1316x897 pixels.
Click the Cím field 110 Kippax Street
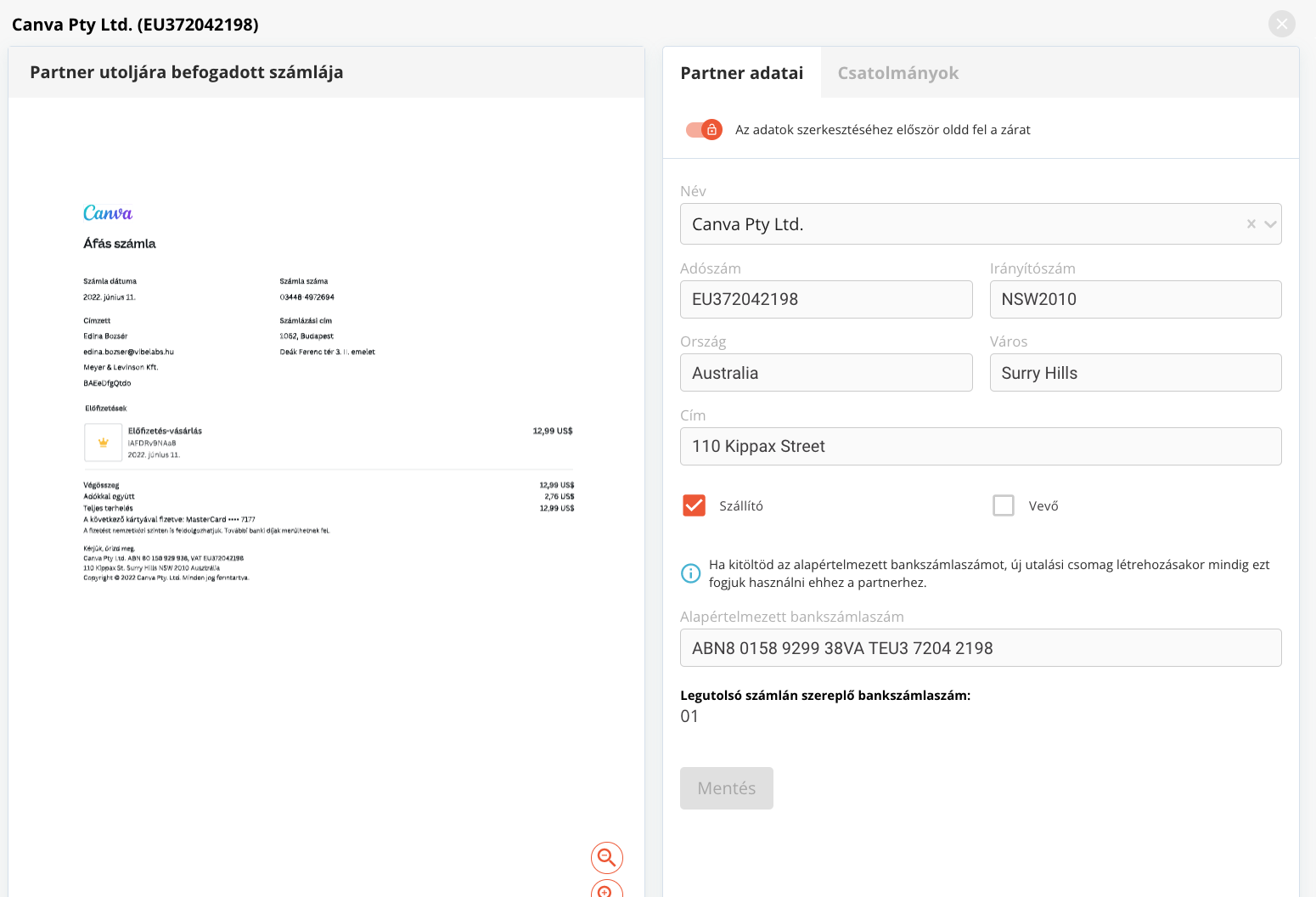[x=981, y=446]
